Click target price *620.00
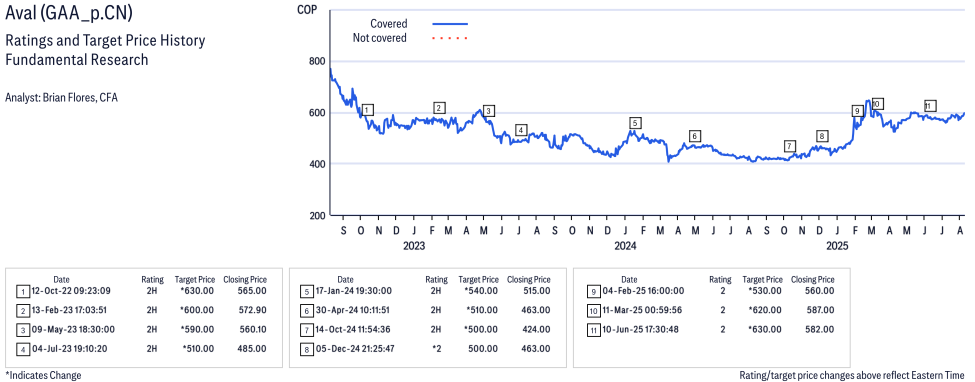The width and height of the screenshot is (975, 382). [x=765, y=310]
